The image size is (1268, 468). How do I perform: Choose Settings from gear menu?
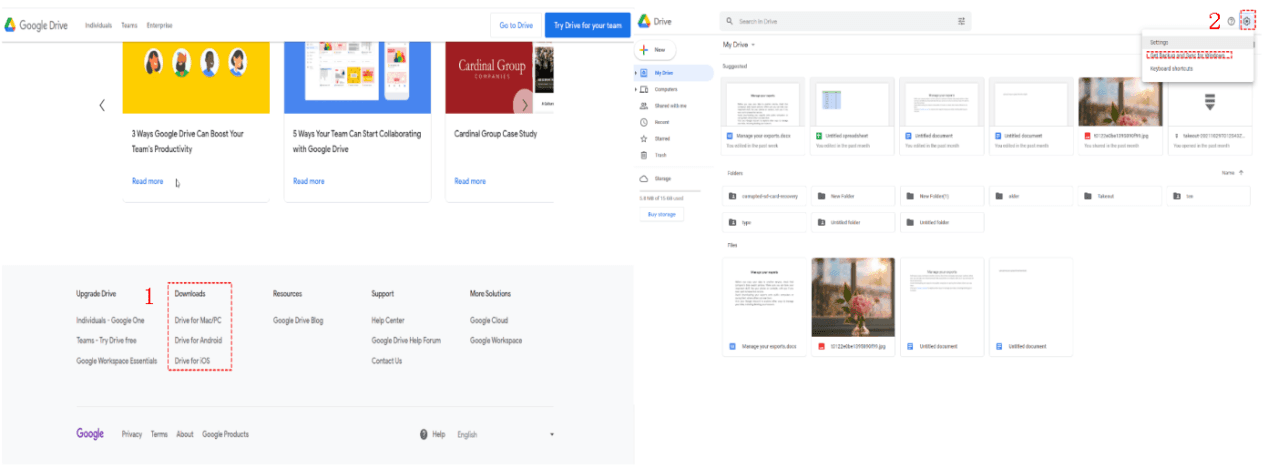pyautogui.click(x=1199, y=42)
